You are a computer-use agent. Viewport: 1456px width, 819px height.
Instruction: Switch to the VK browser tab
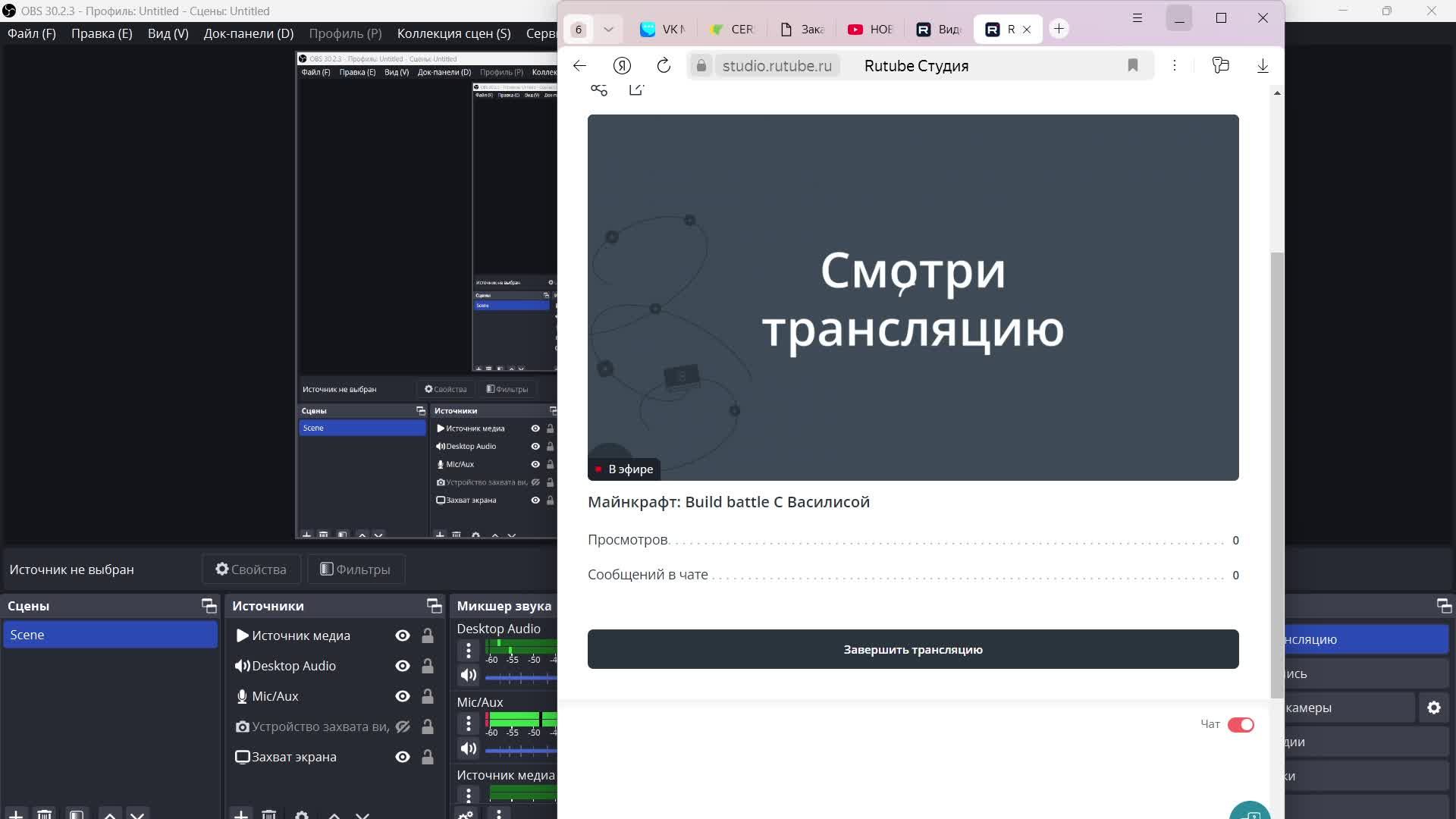coord(663,30)
